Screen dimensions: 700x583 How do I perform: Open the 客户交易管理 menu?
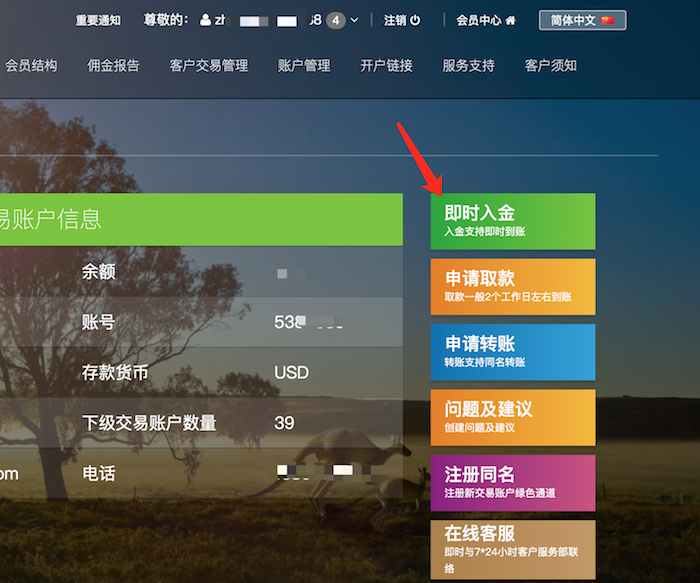click(x=208, y=66)
